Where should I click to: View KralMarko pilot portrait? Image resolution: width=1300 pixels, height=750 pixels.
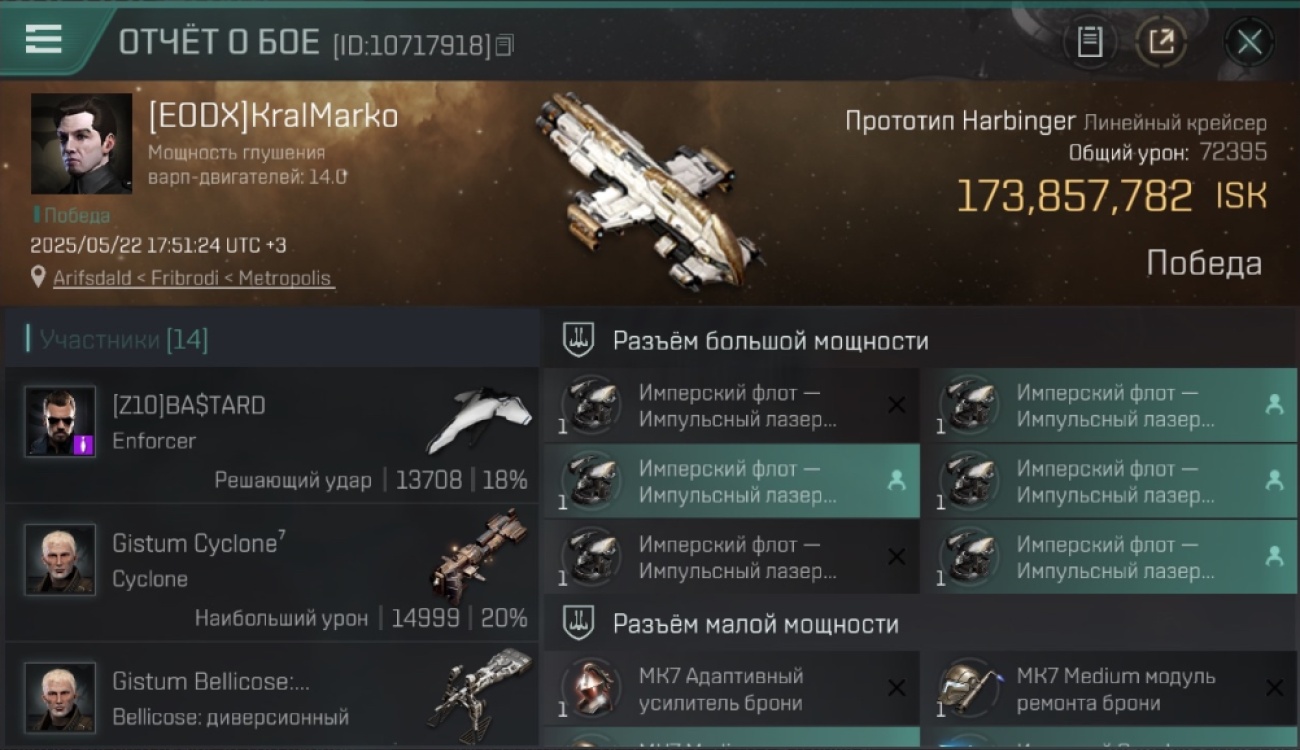tap(81, 144)
